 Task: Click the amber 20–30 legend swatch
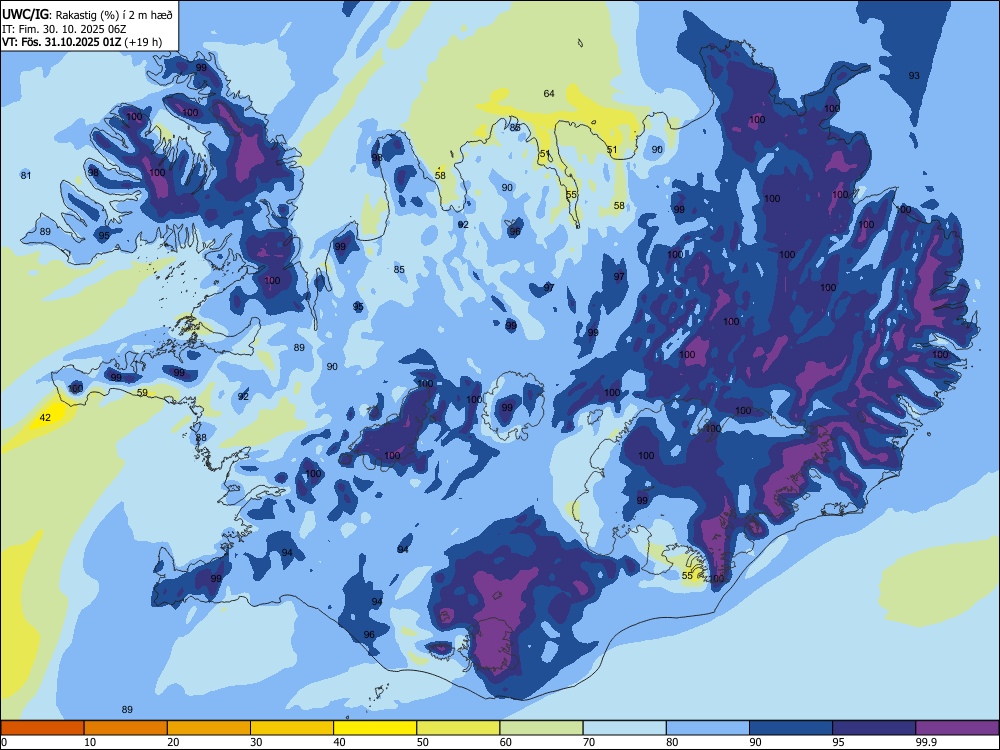209,728
